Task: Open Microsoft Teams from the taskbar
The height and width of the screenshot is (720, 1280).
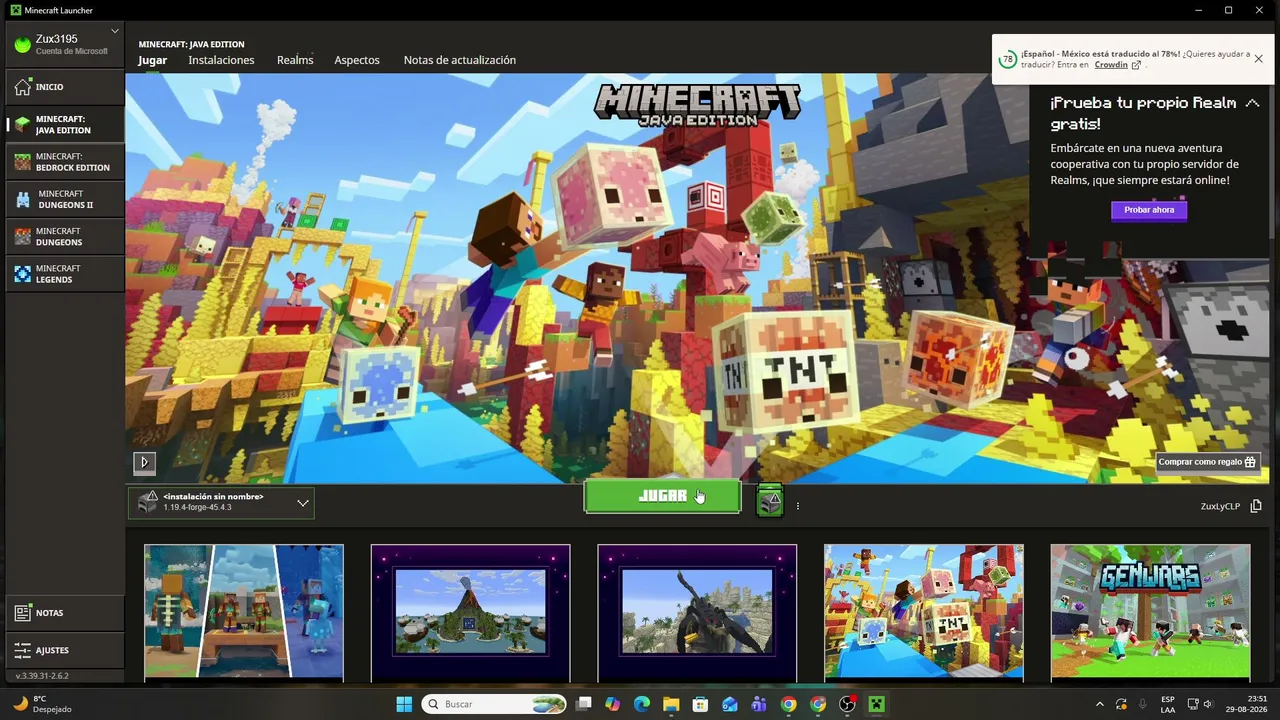Action: click(759, 704)
